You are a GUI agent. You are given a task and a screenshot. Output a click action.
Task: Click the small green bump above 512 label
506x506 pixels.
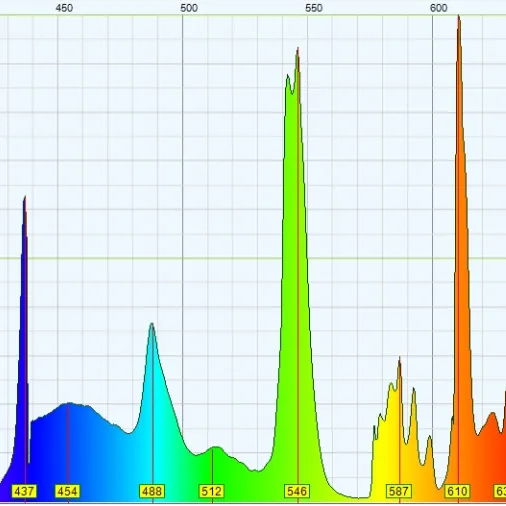(215, 447)
